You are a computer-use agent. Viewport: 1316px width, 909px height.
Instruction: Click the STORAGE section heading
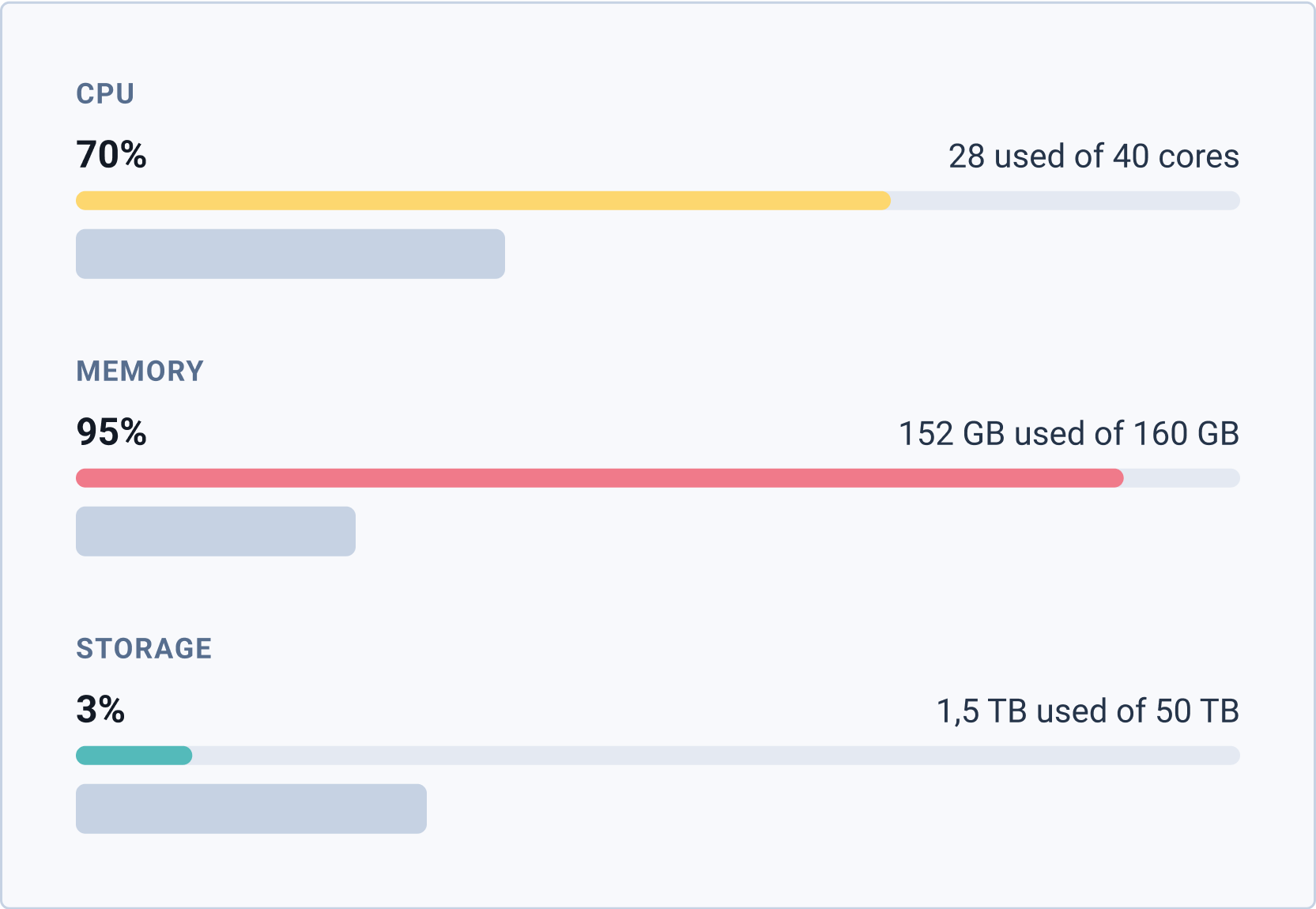pos(144,648)
